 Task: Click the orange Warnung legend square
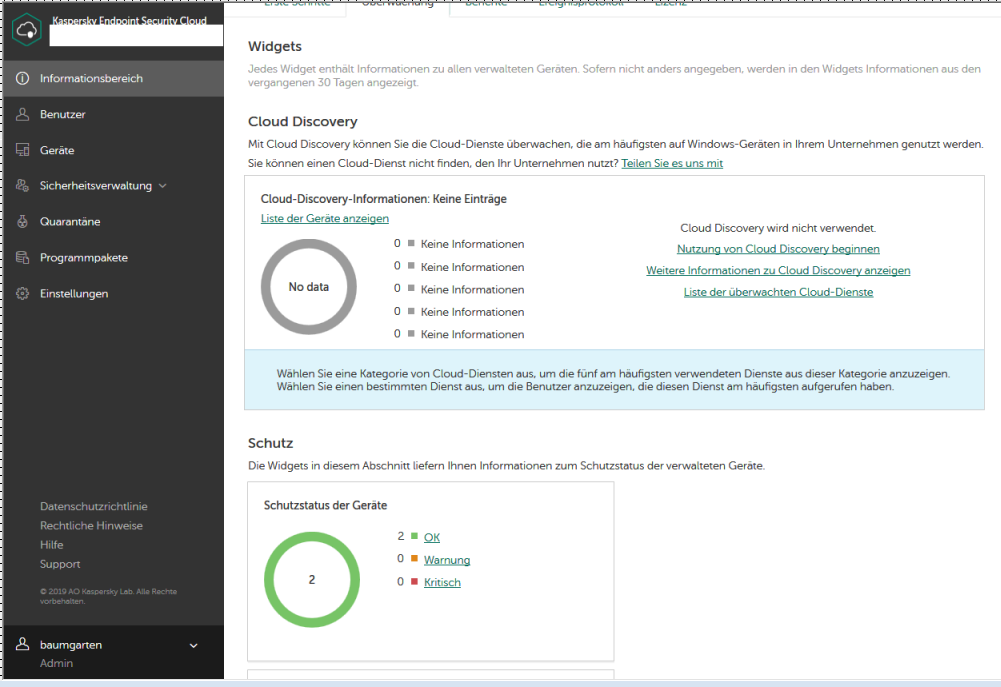click(x=414, y=559)
